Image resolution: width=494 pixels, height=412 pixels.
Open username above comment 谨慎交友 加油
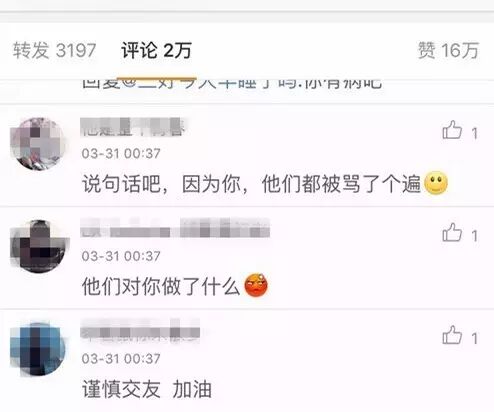tap(140, 331)
